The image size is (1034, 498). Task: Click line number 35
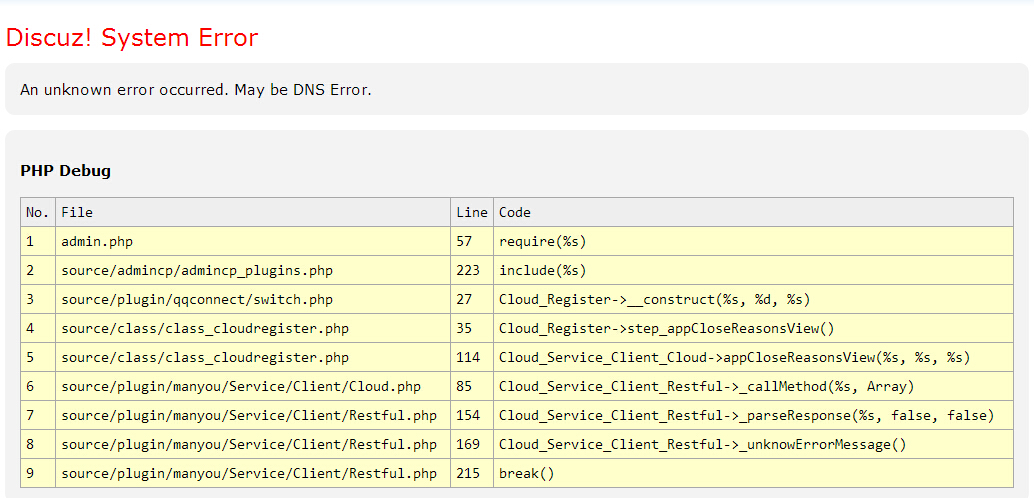[471, 328]
